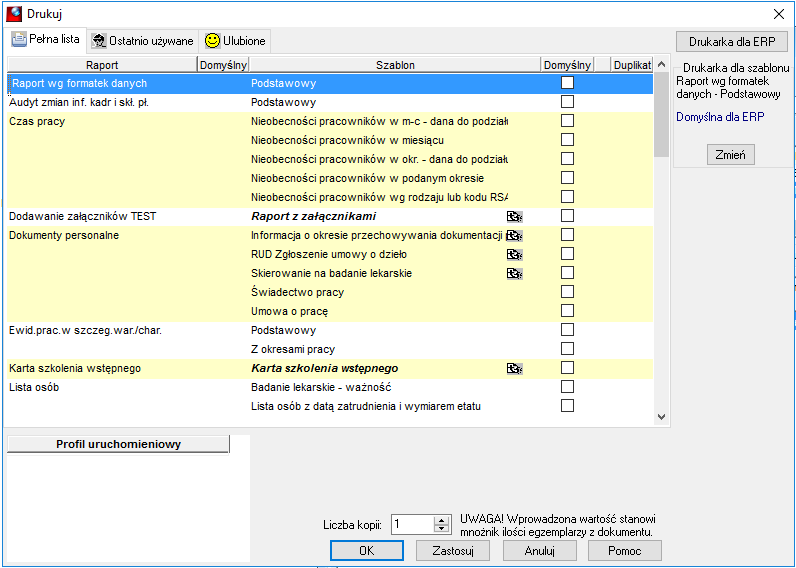Confirm with the OK button
Screen dimensions: 796x568
tap(367, 551)
